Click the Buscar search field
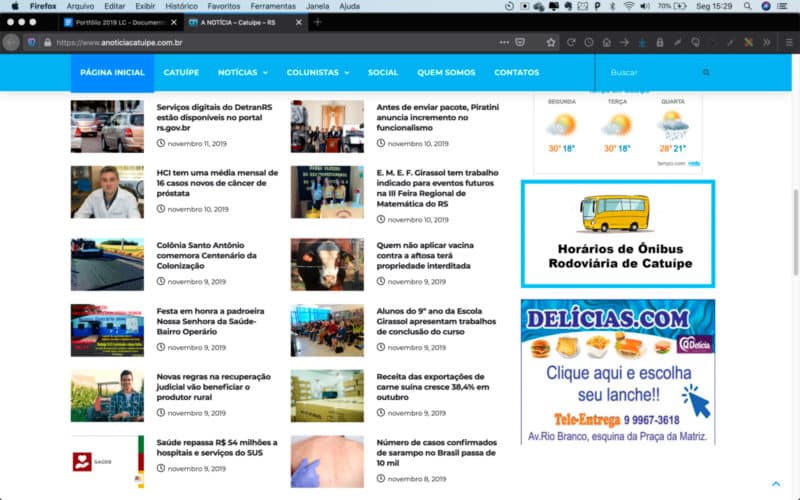Image resolution: width=800 pixels, height=500 pixels. [x=650, y=73]
